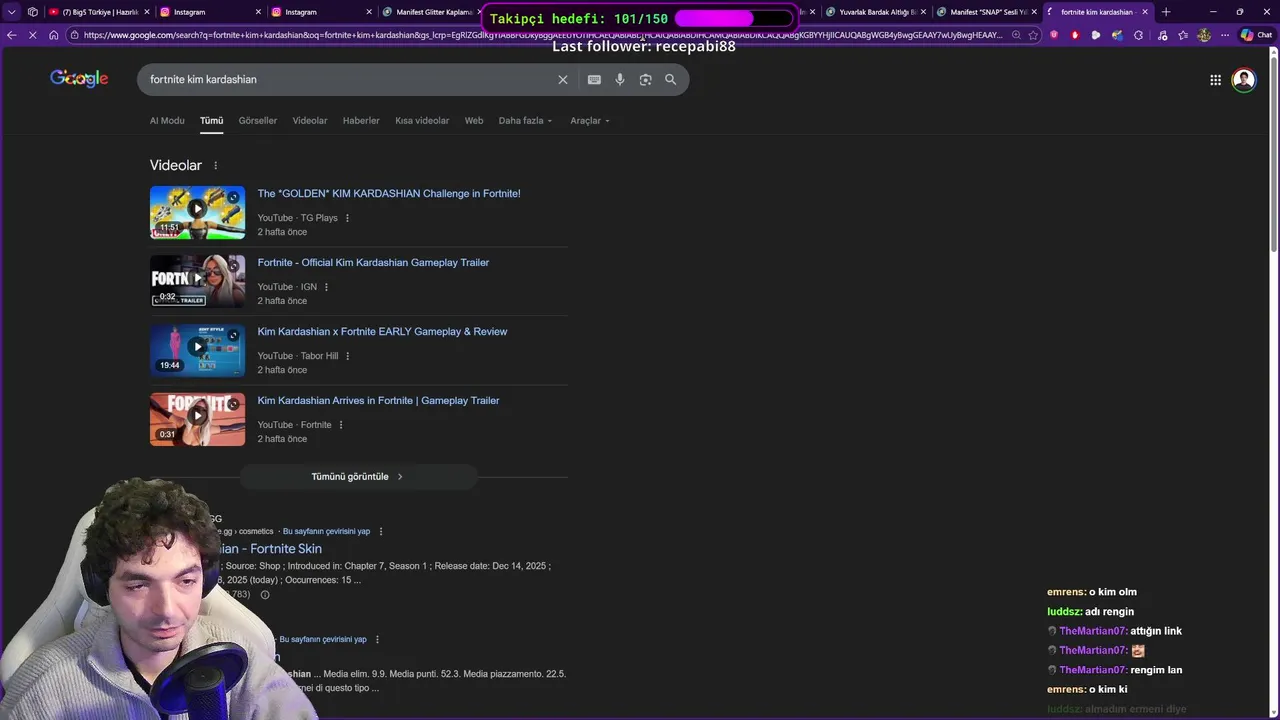Clear the search box with the X icon
The height and width of the screenshot is (720, 1280).
(562, 80)
